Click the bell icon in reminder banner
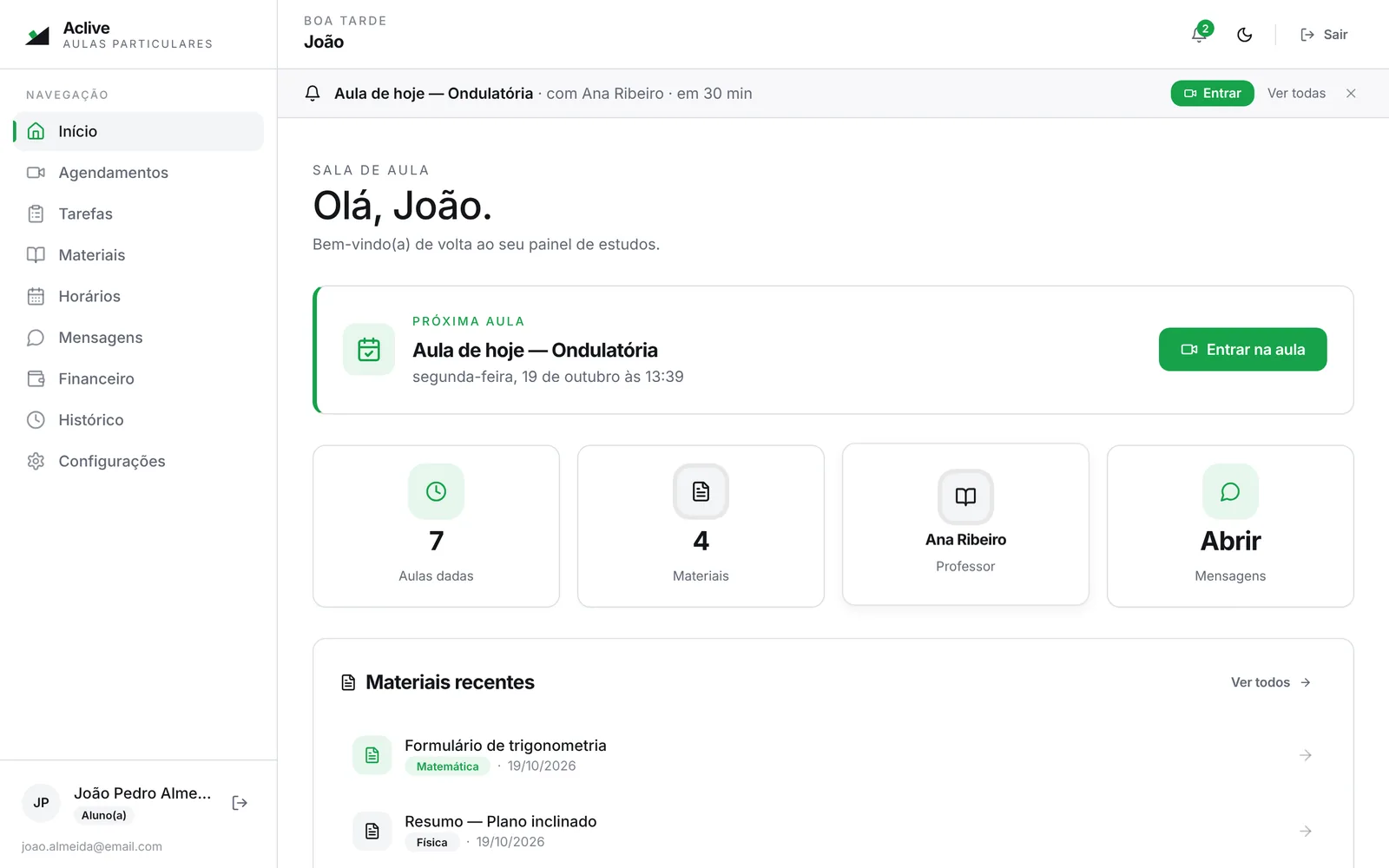The height and width of the screenshot is (868, 1389). click(x=313, y=93)
